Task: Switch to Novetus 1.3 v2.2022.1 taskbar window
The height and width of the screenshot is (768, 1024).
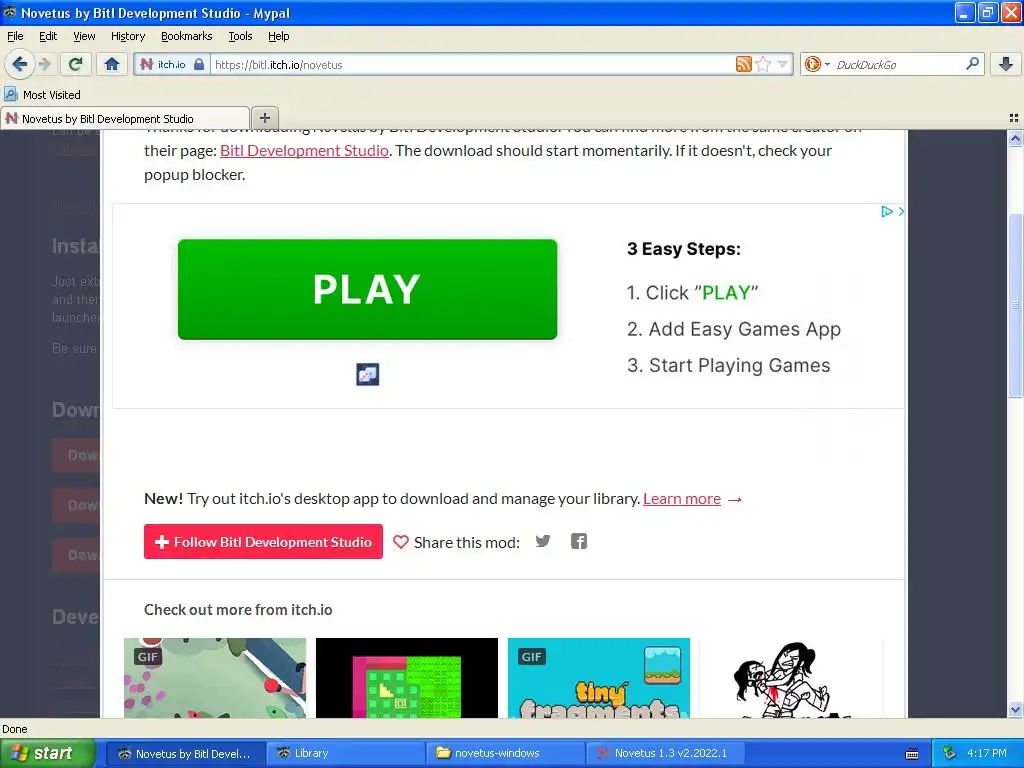Action: tap(665, 753)
